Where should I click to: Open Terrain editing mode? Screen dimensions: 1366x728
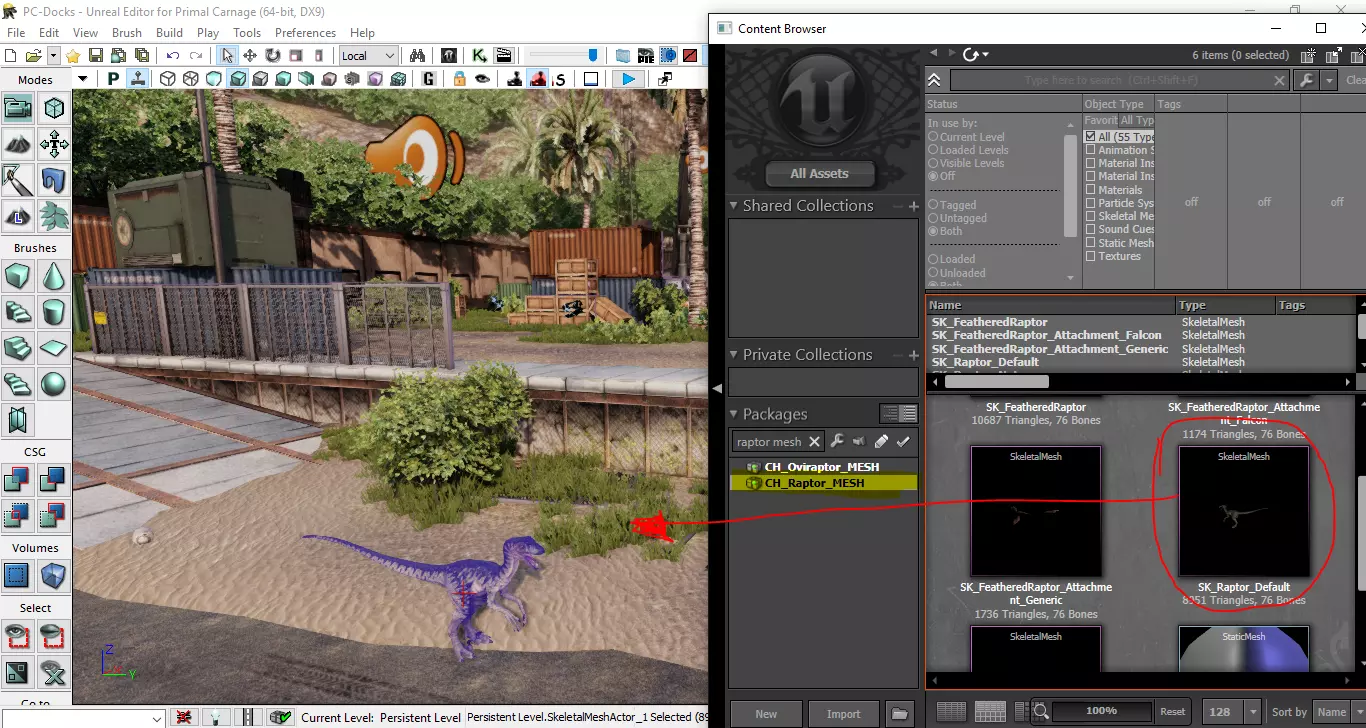tap(18, 144)
